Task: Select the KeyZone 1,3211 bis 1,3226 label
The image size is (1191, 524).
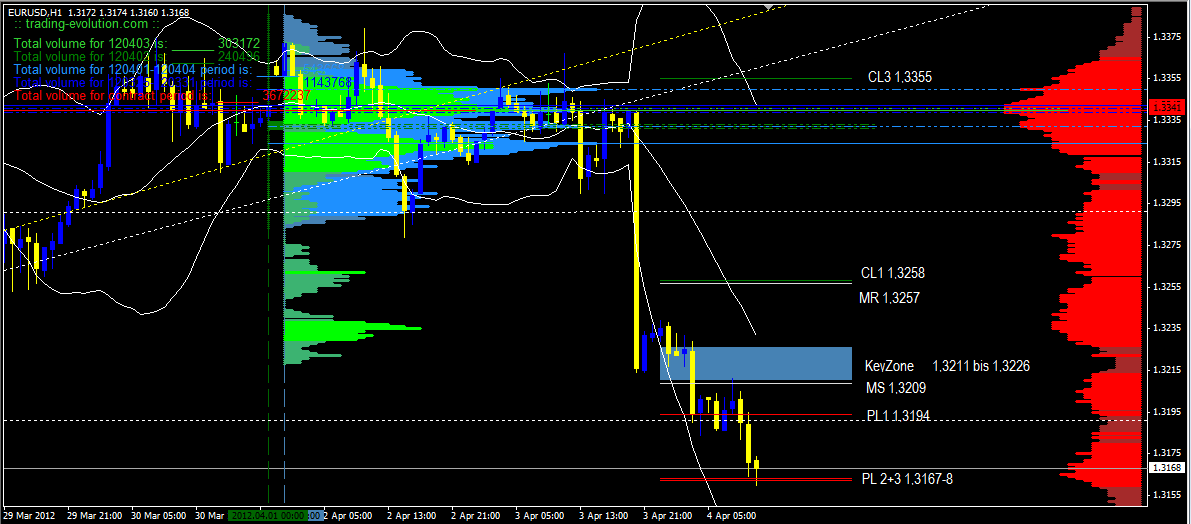Action: tap(947, 366)
